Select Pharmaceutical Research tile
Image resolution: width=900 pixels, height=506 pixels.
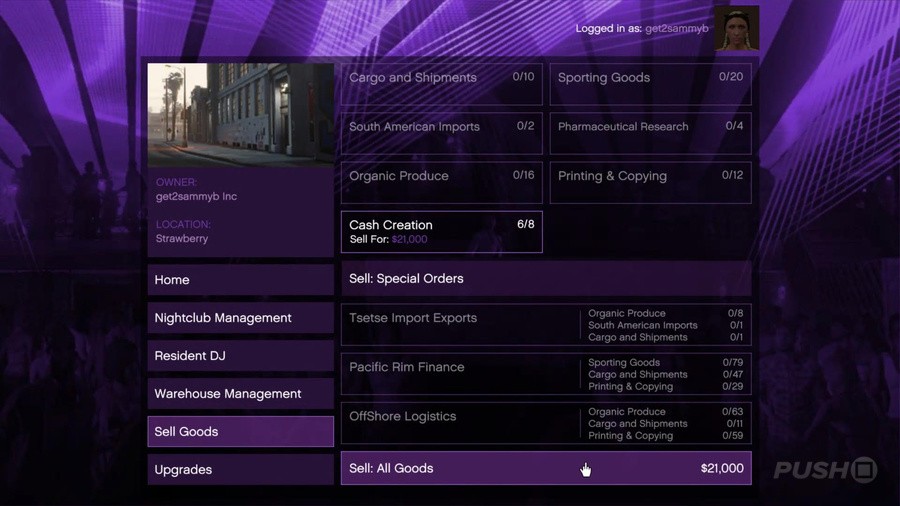(650, 134)
